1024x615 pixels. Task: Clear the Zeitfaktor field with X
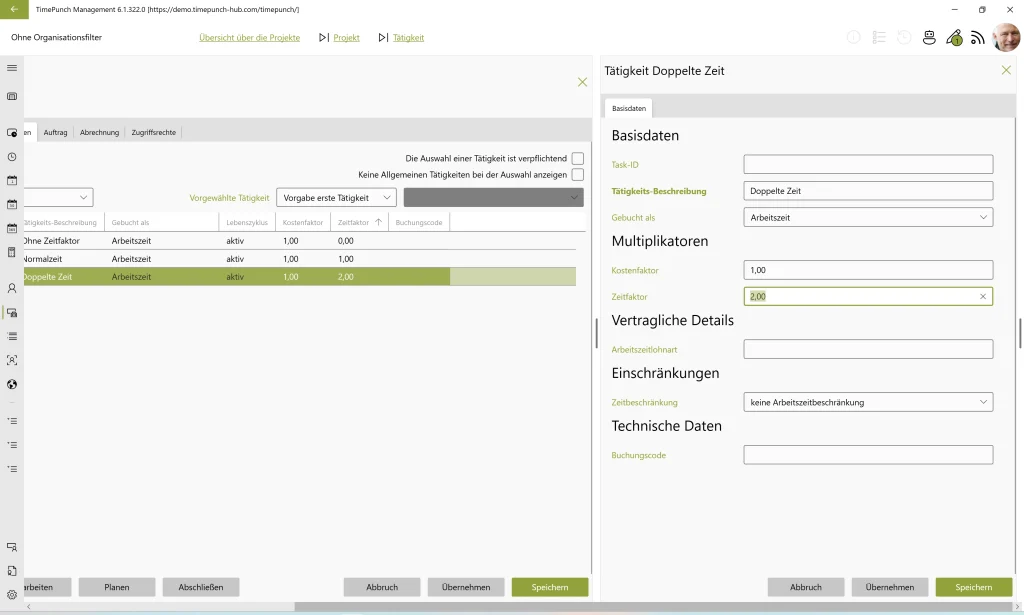(982, 297)
